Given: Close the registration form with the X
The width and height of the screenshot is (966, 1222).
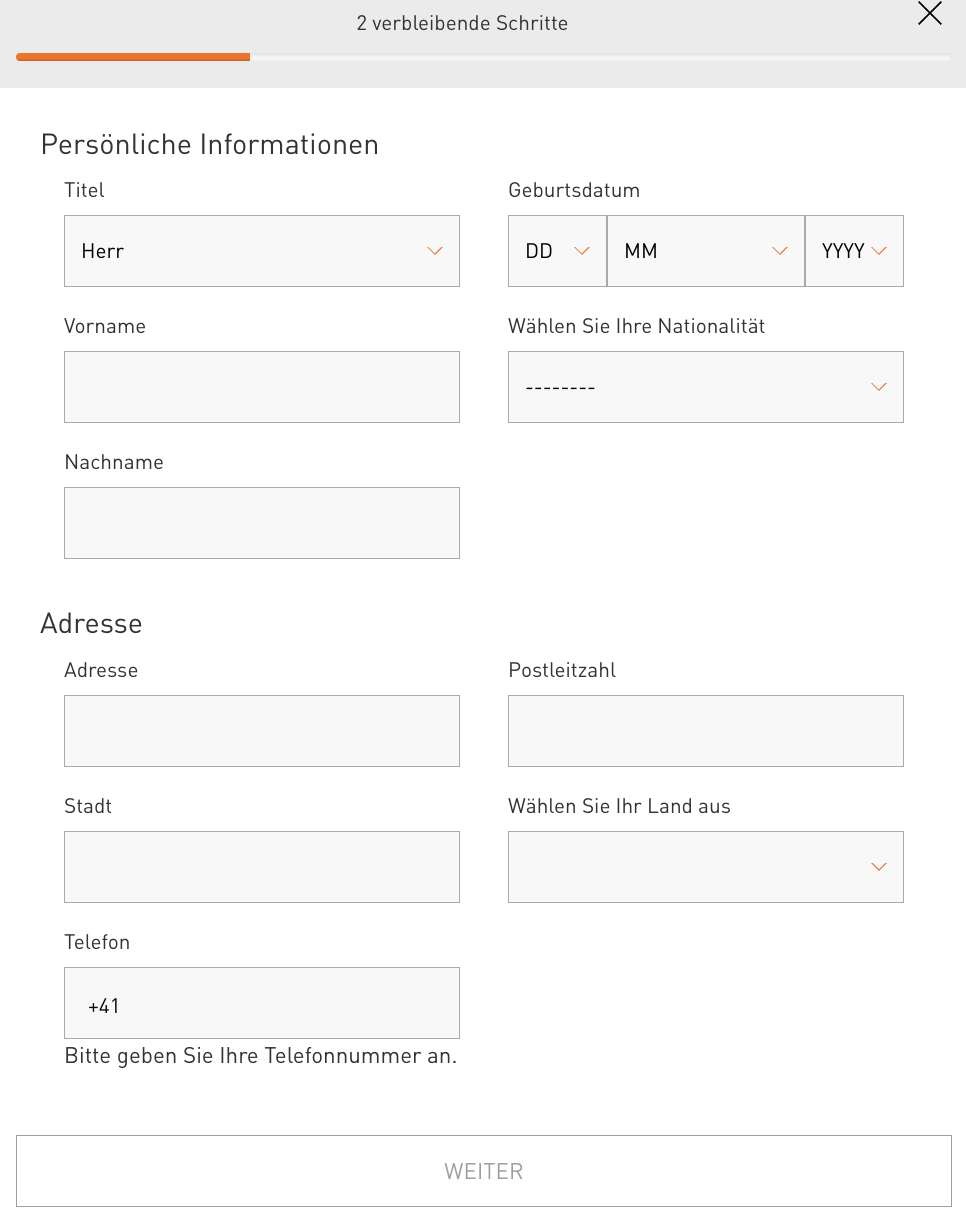Looking at the screenshot, I should [930, 14].
